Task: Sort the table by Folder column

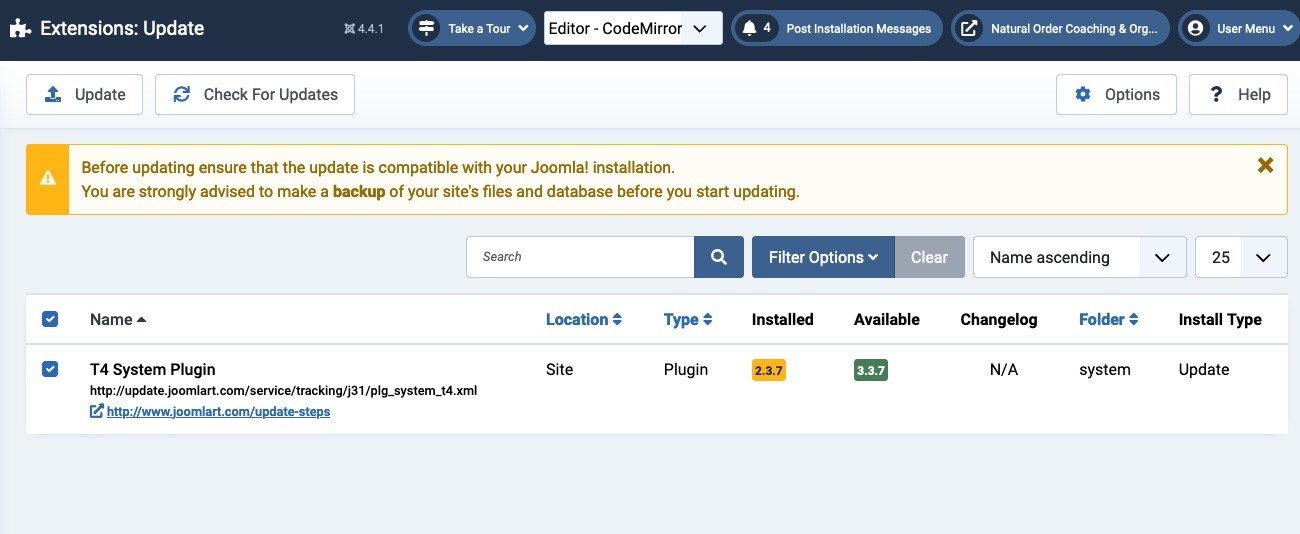Action: click(x=1108, y=320)
